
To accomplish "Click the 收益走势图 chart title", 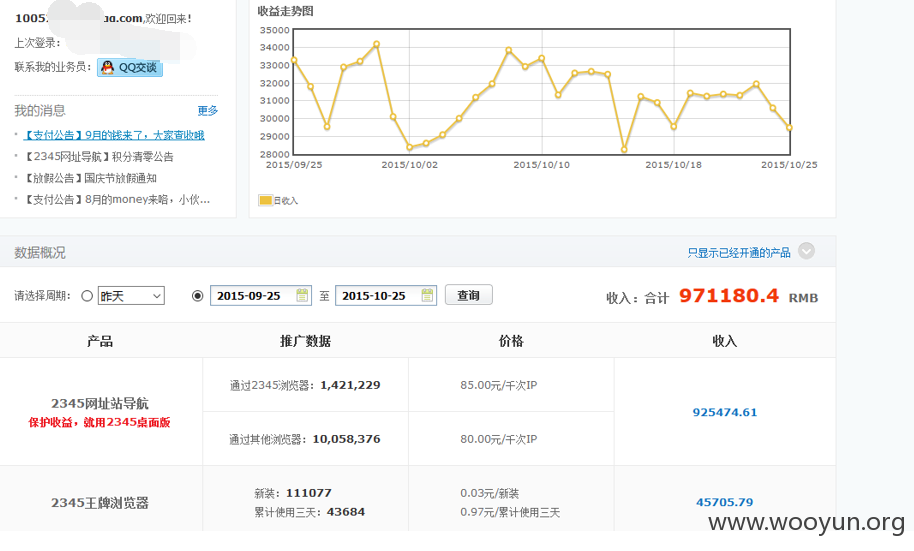I will [x=286, y=11].
